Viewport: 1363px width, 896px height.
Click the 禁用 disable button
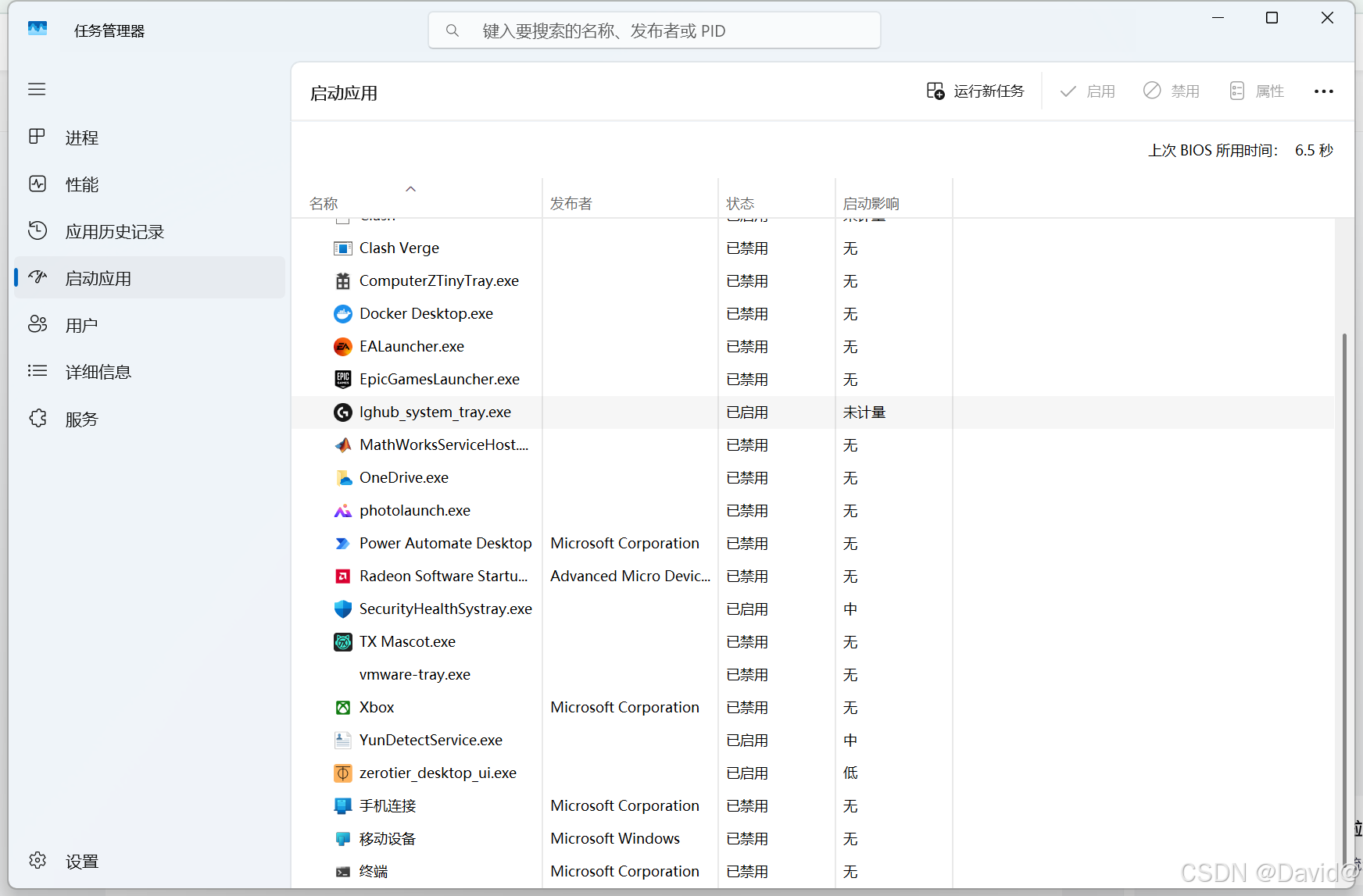[1171, 91]
